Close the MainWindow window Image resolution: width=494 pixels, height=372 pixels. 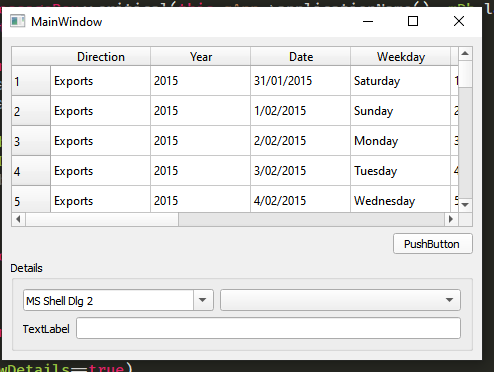[x=459, y=21]
